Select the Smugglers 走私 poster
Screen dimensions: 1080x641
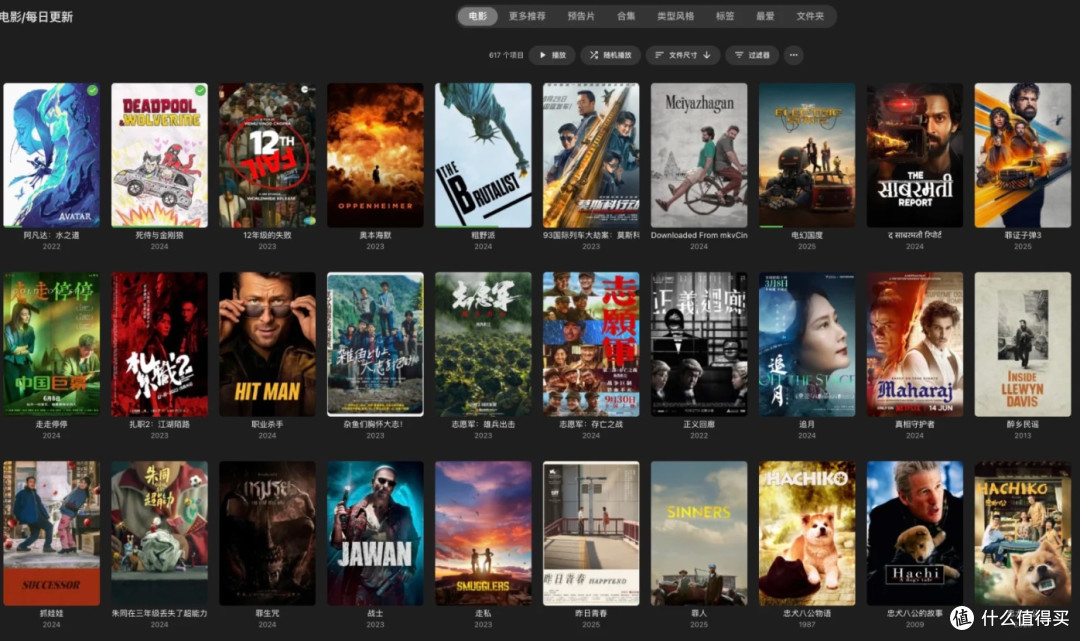(x=484, y=534)
